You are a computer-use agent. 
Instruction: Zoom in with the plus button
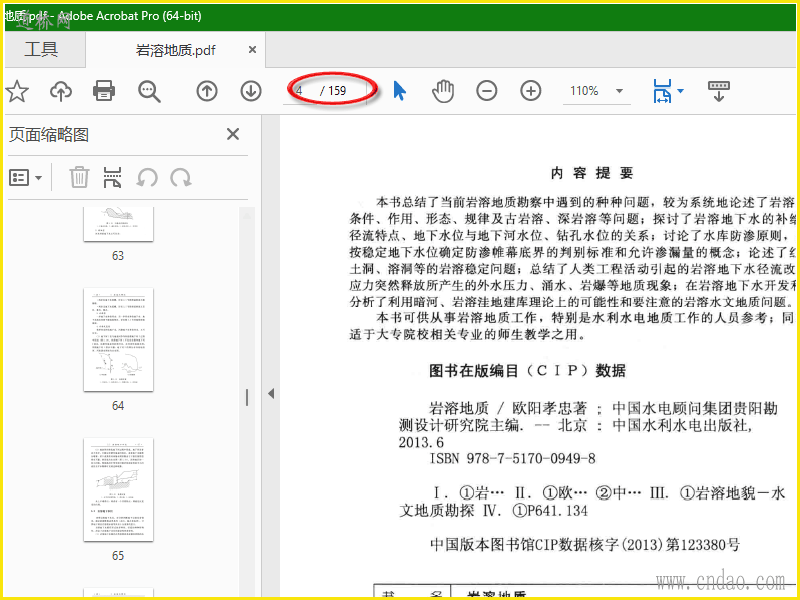[x=531, y=91]
